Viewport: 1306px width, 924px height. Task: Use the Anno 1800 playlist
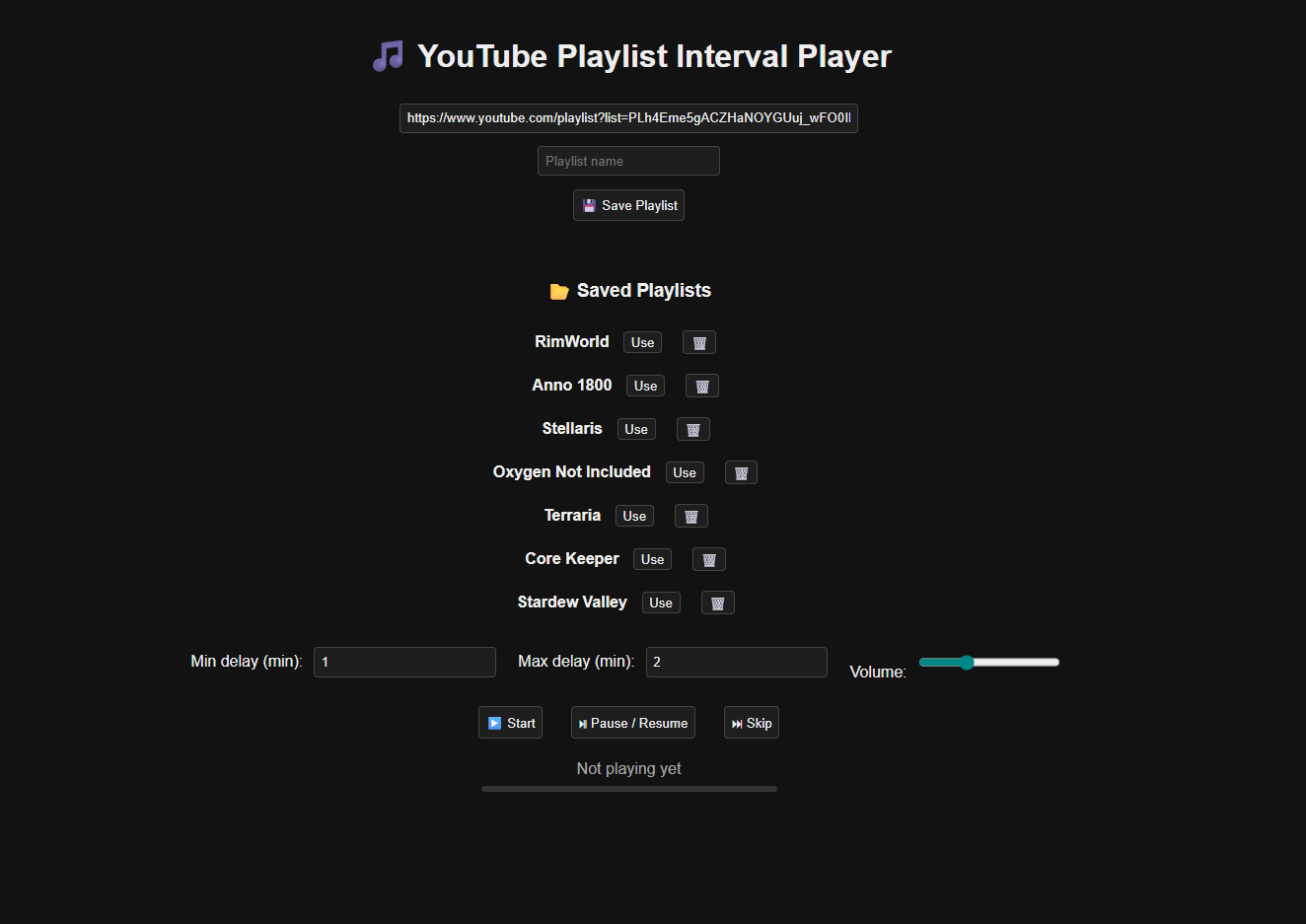(645, 386)
